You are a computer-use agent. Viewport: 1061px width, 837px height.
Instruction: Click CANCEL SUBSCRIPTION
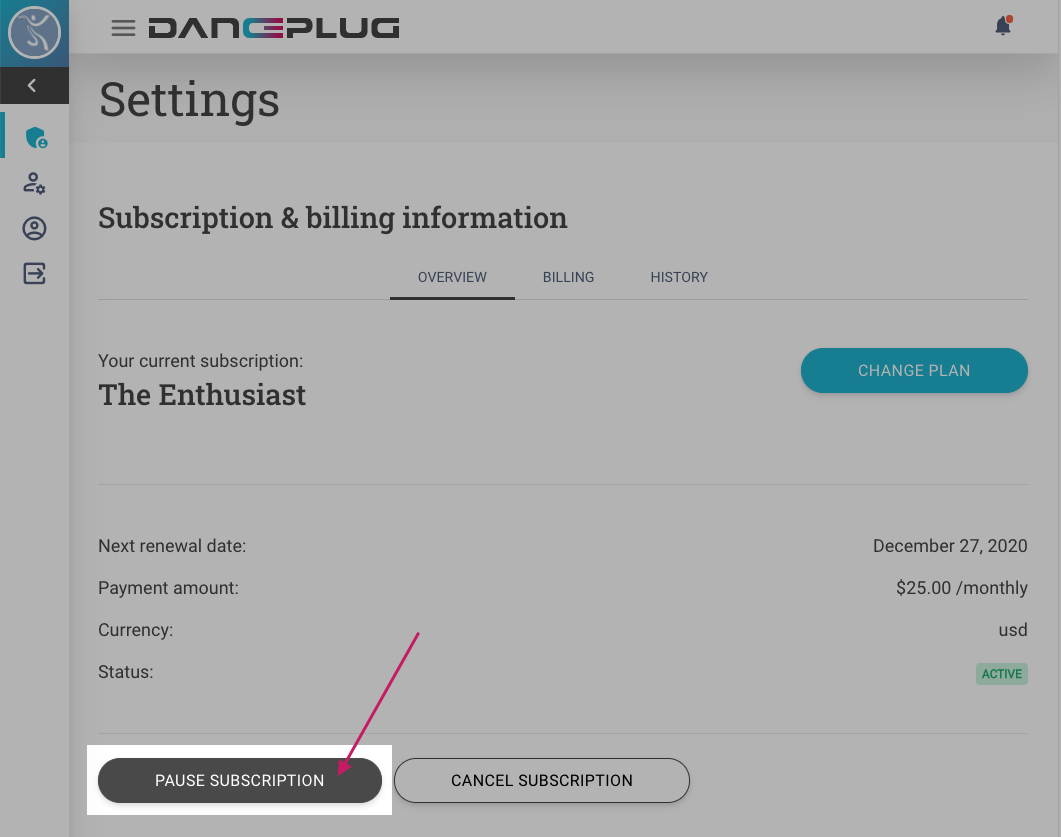pos(541,780)
